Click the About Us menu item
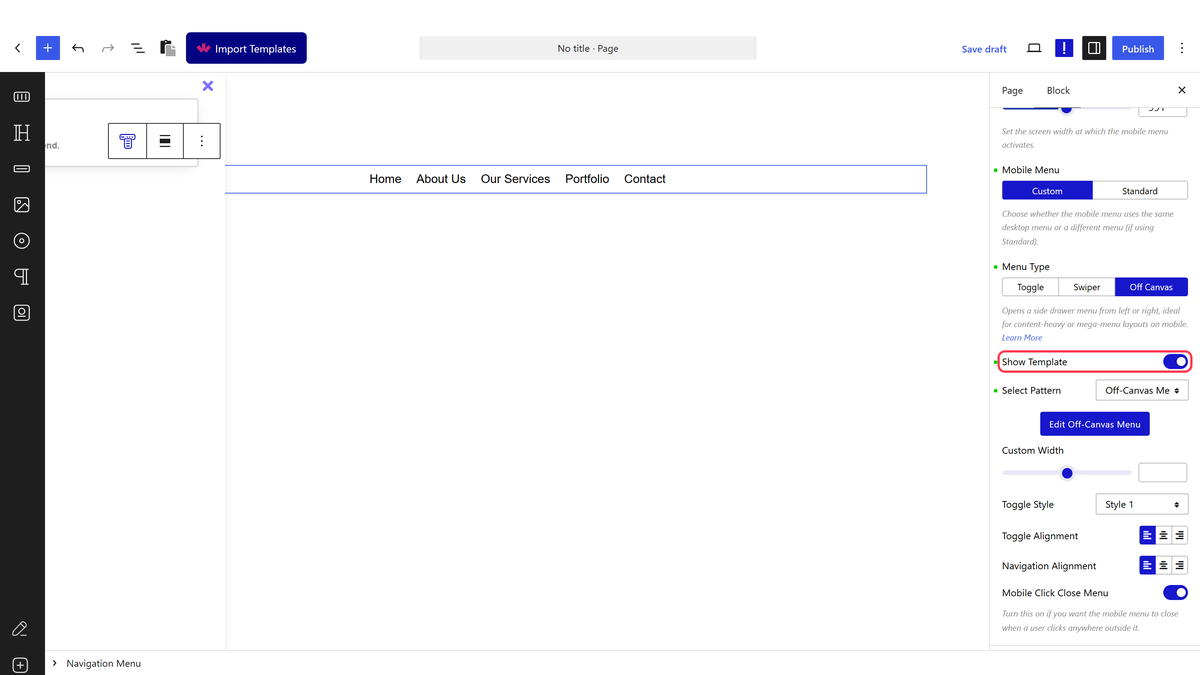 click(441, 179)
